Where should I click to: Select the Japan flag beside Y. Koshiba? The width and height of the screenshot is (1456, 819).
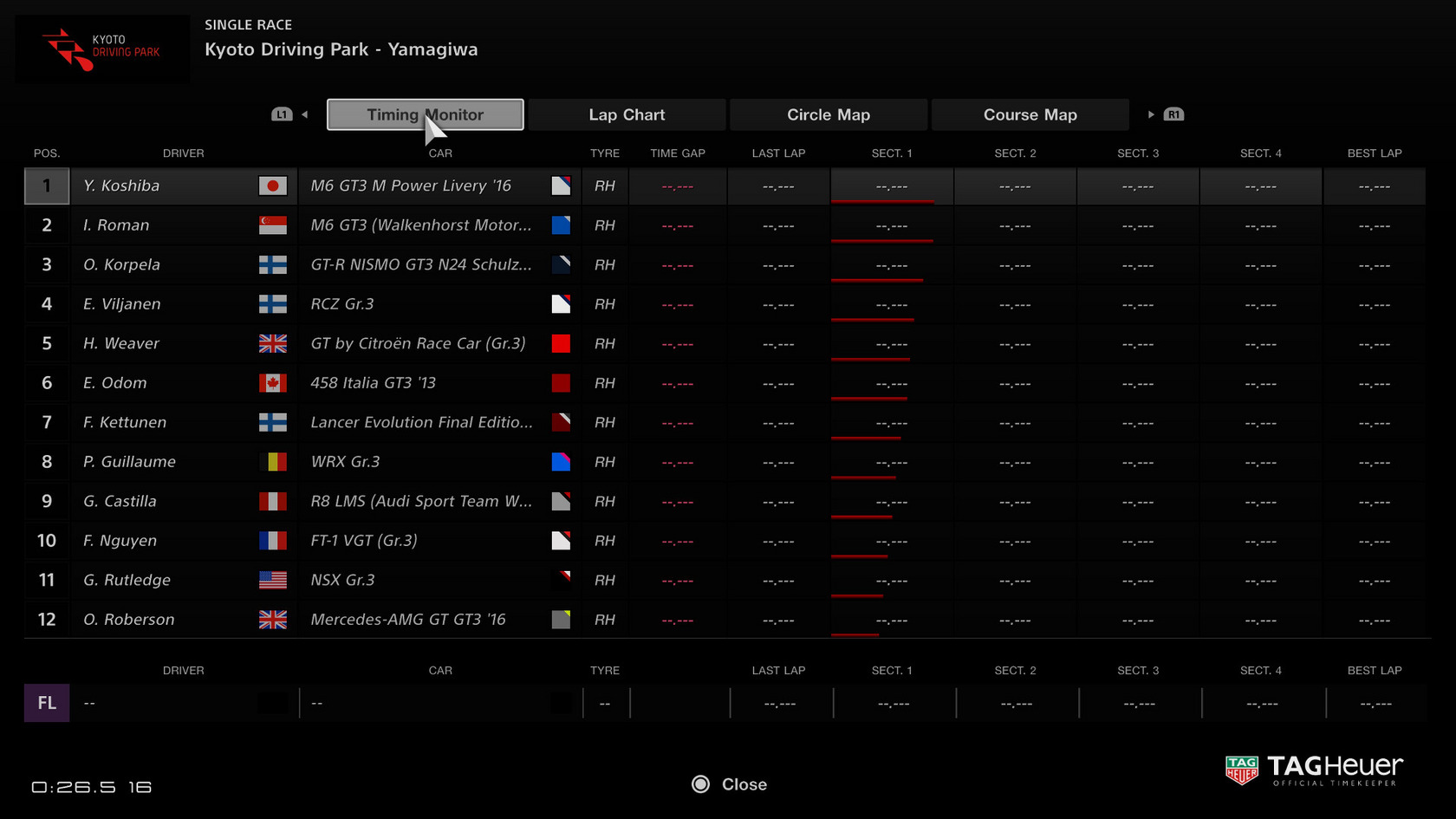tap(273, 185)
